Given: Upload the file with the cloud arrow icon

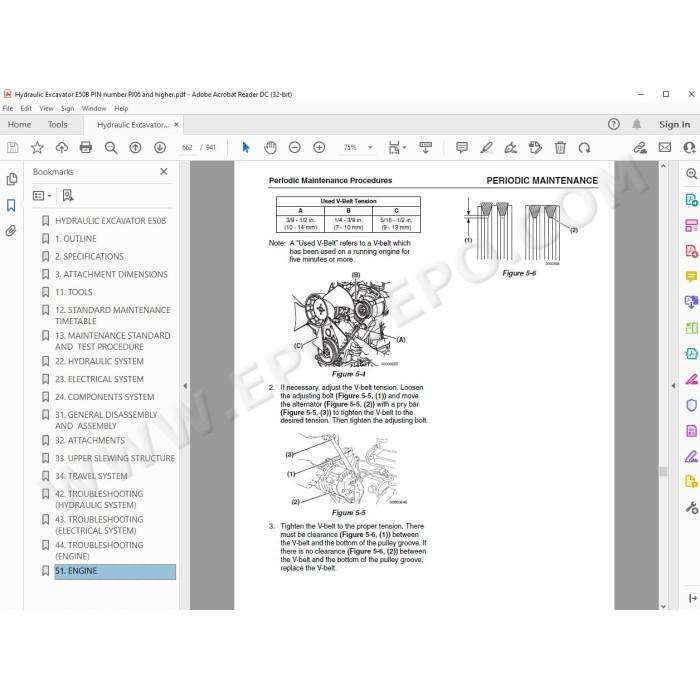Looking at the screenshot, I should click(62, 147).
